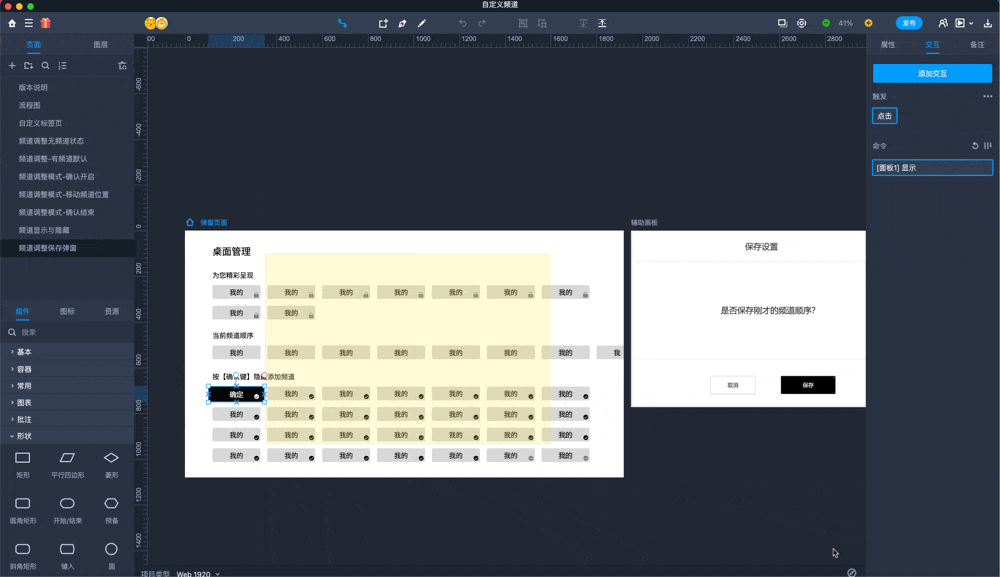Open the device screen preview icon
The height and width of the screenshot is (577, 1000).
pyautogui.click(x=783, y=23)
